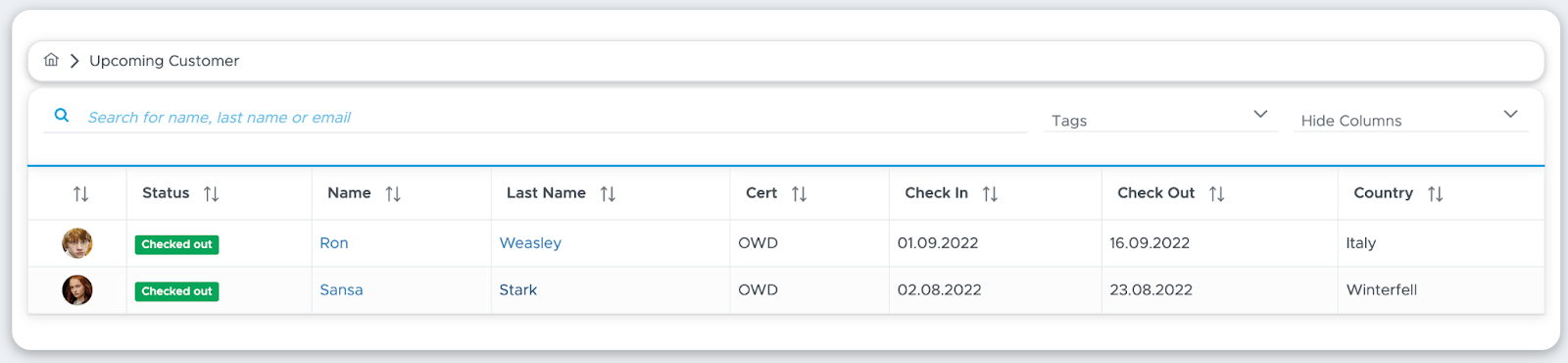Viewport: 1568px width, 363px height.
Task: Select check-out date 23.08.2022
Action: pos(1151,290)
